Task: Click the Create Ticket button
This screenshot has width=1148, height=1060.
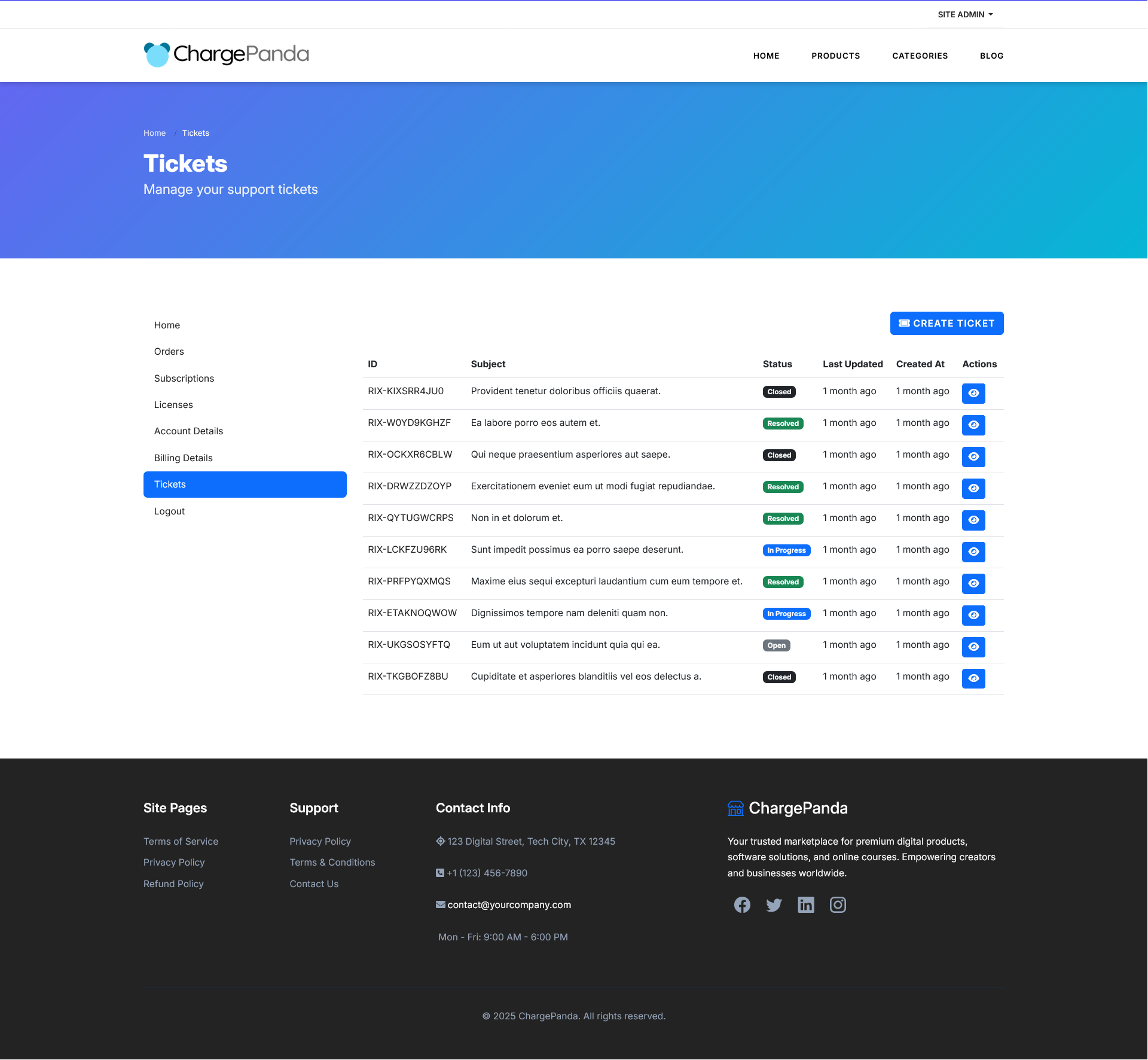Action: (x=947, y=323)
